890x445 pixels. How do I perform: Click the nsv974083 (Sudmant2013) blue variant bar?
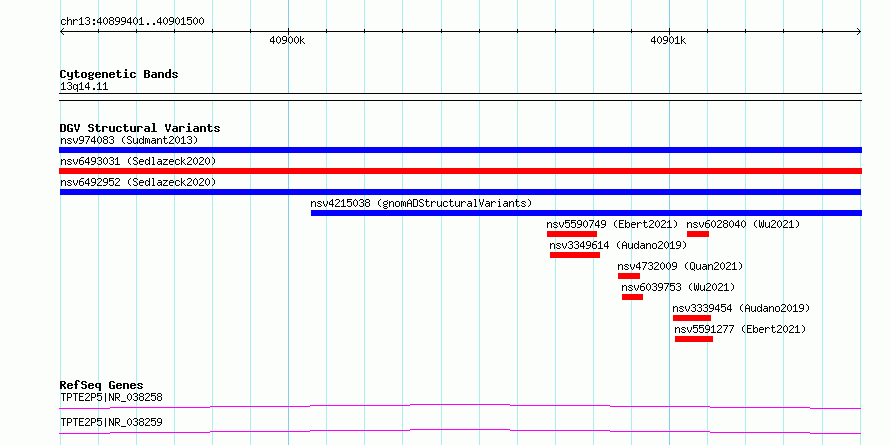click(460, 150)
